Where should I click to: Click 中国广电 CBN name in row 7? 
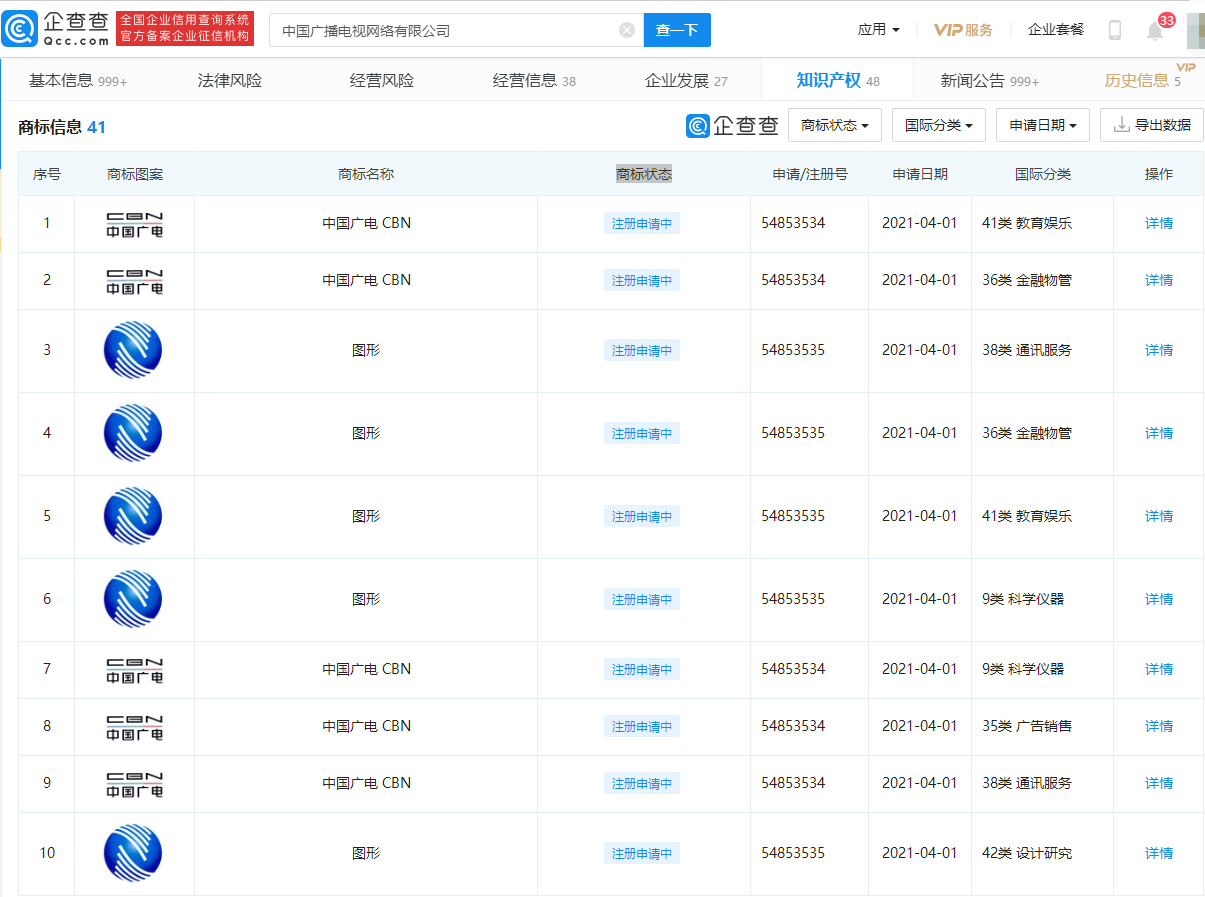(366, 669)
